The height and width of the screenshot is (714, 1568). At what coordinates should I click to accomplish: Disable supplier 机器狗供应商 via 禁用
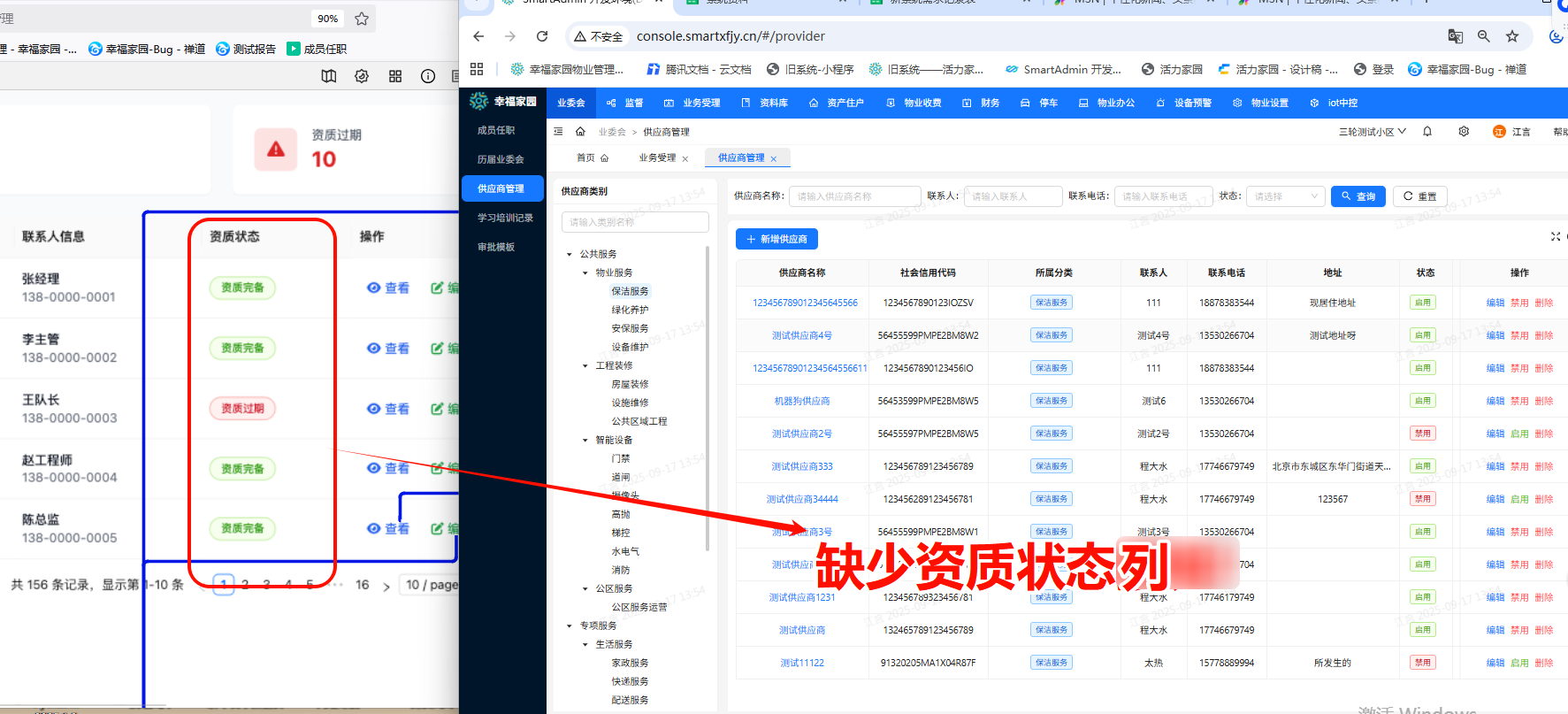(x=1519, y=401)
